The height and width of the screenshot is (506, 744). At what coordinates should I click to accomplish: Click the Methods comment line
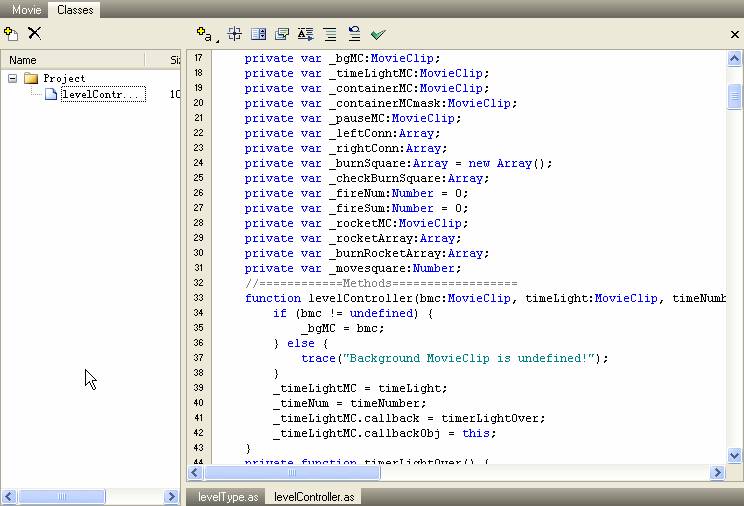381,283
